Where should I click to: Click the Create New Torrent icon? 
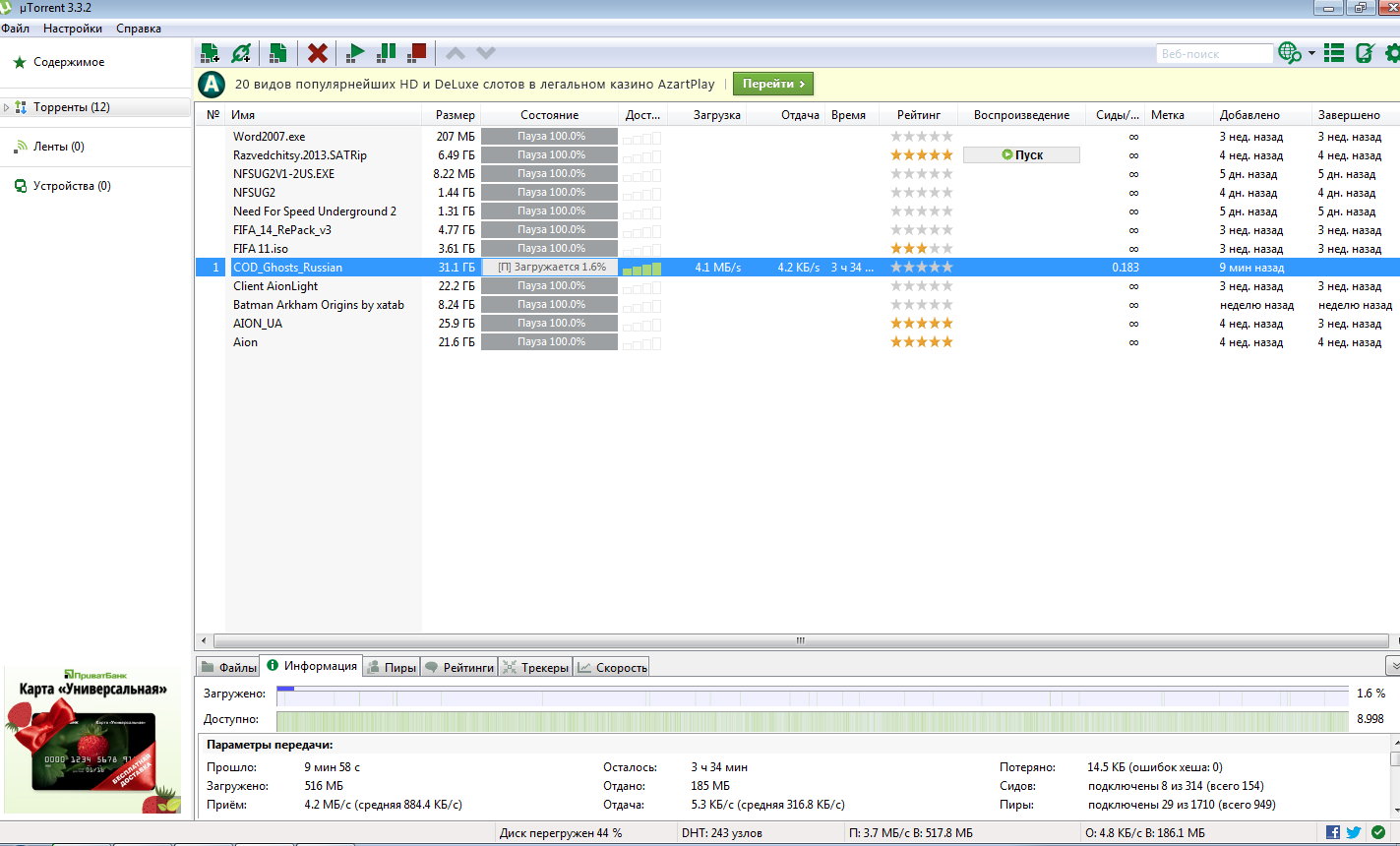(278, 53)
